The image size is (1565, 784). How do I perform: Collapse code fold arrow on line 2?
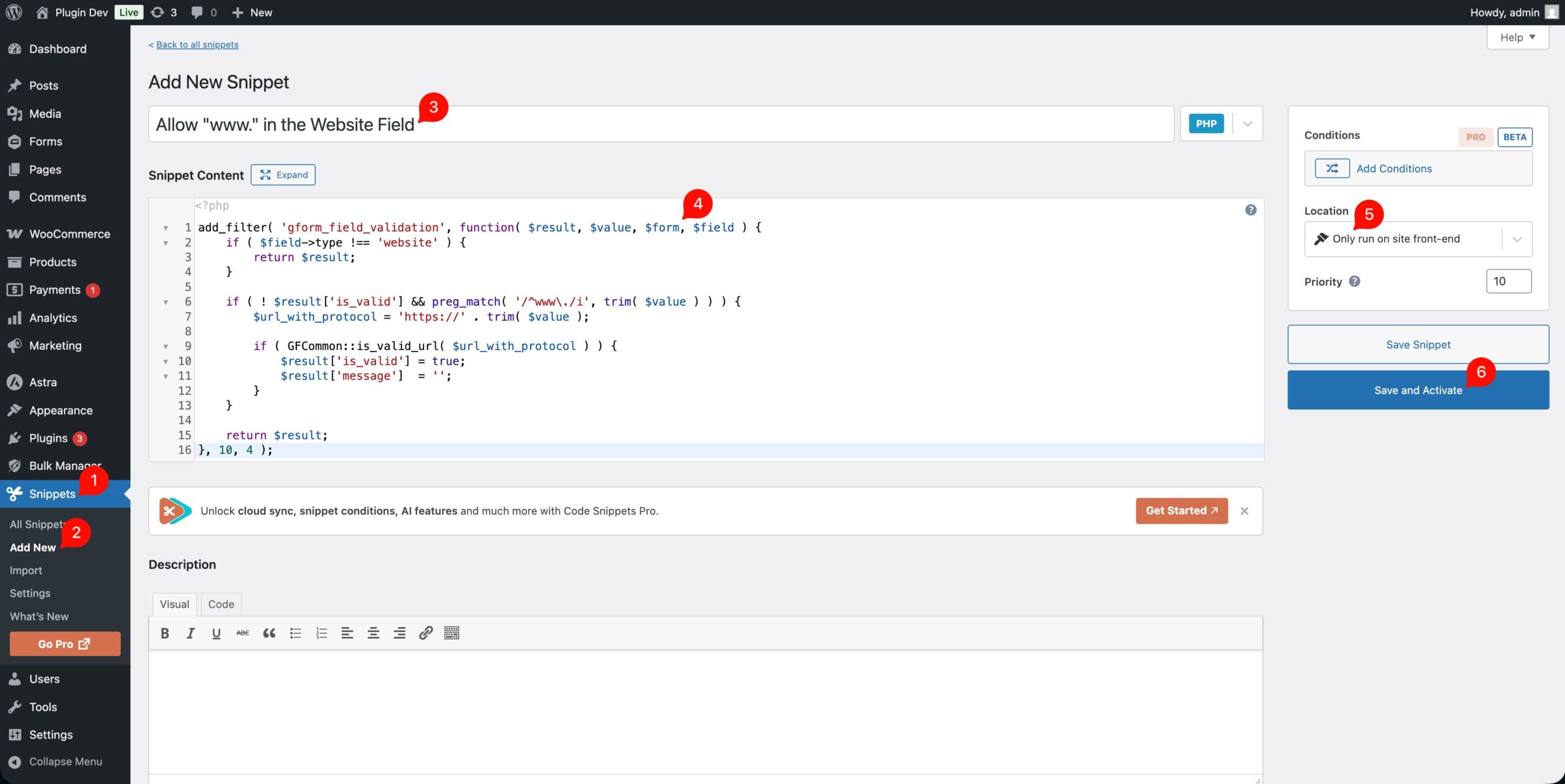coord(166,243)
